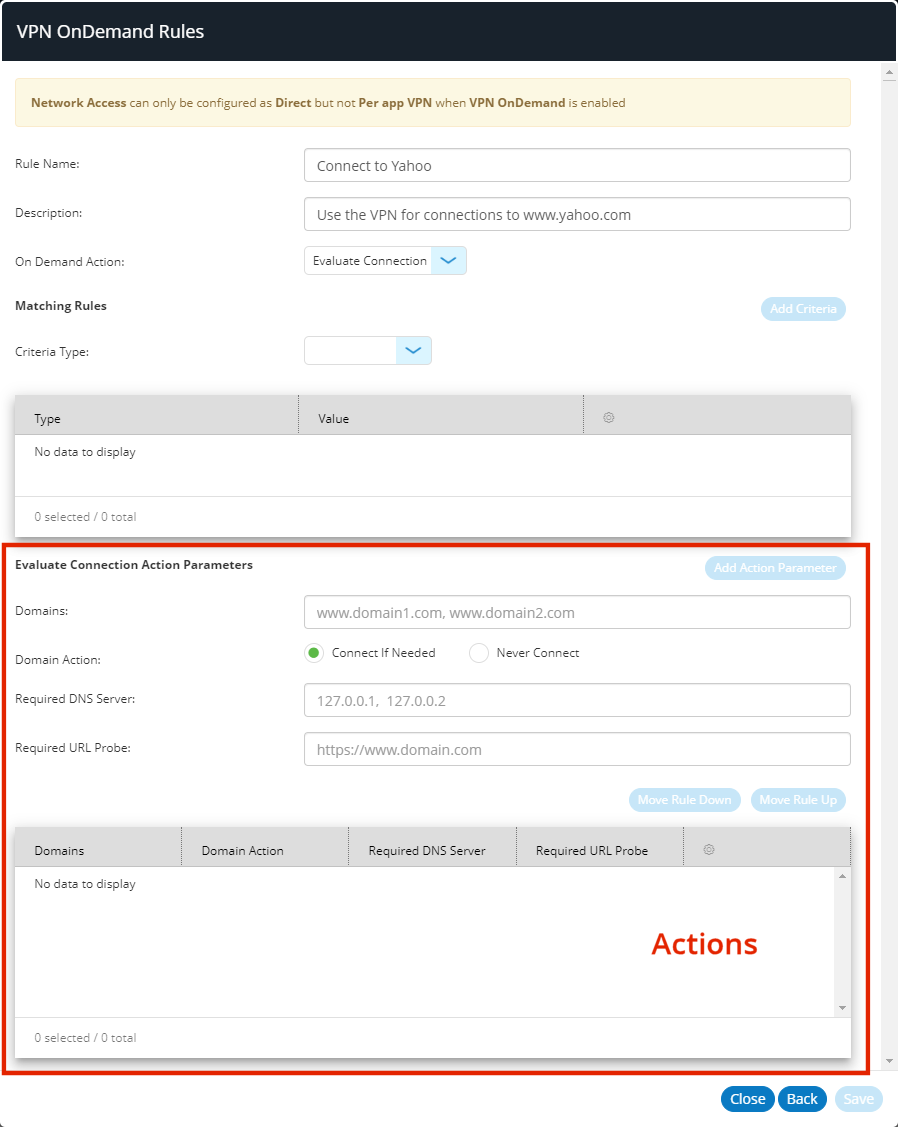
Task: Click the Description text field
Action: point(577,214)
